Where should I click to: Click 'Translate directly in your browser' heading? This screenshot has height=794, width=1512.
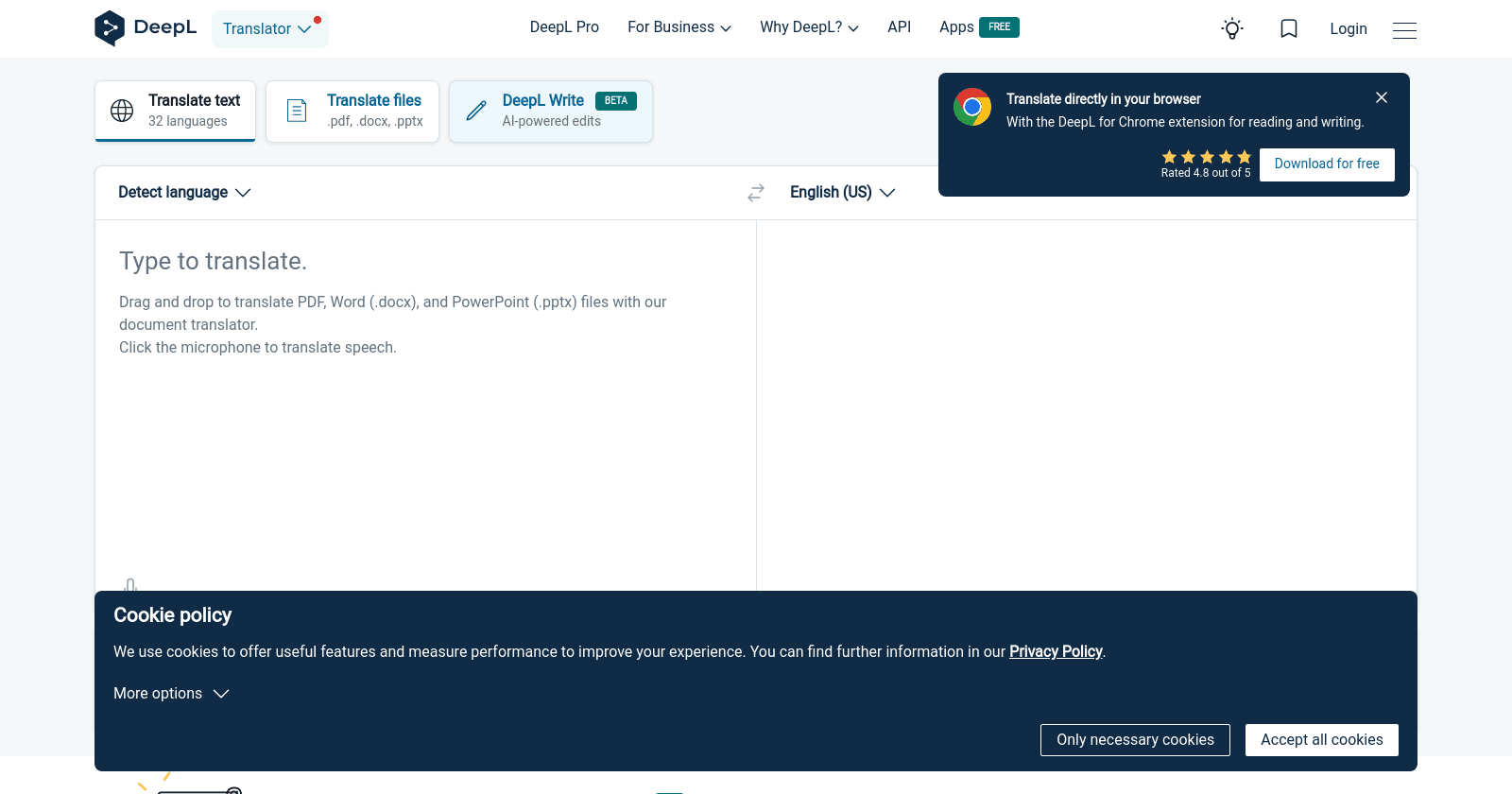(1103, 99)
